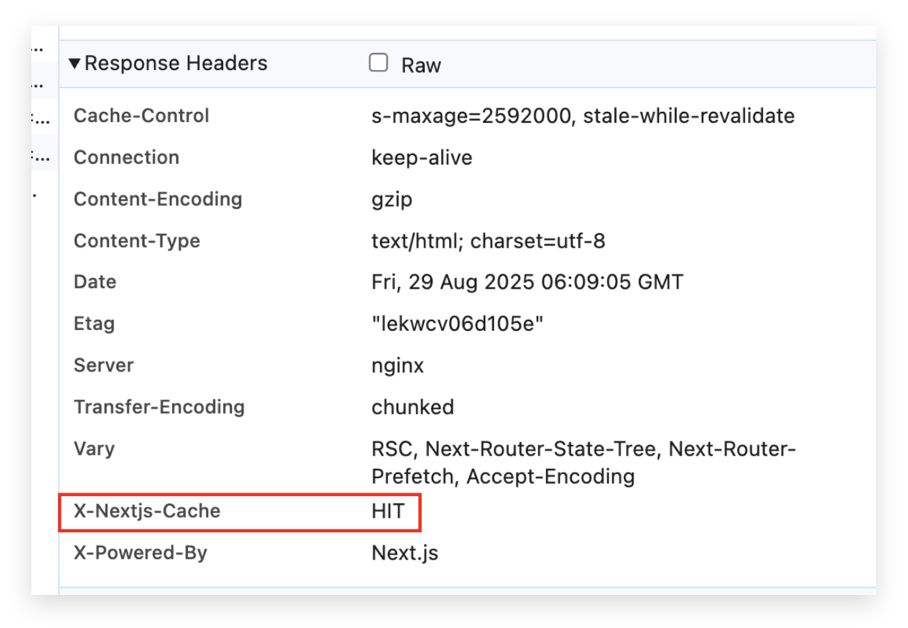The height and width of the screenshot is (628, 908).
Task: Select the Transfer-Encoding header name
Action: point(159,407)
